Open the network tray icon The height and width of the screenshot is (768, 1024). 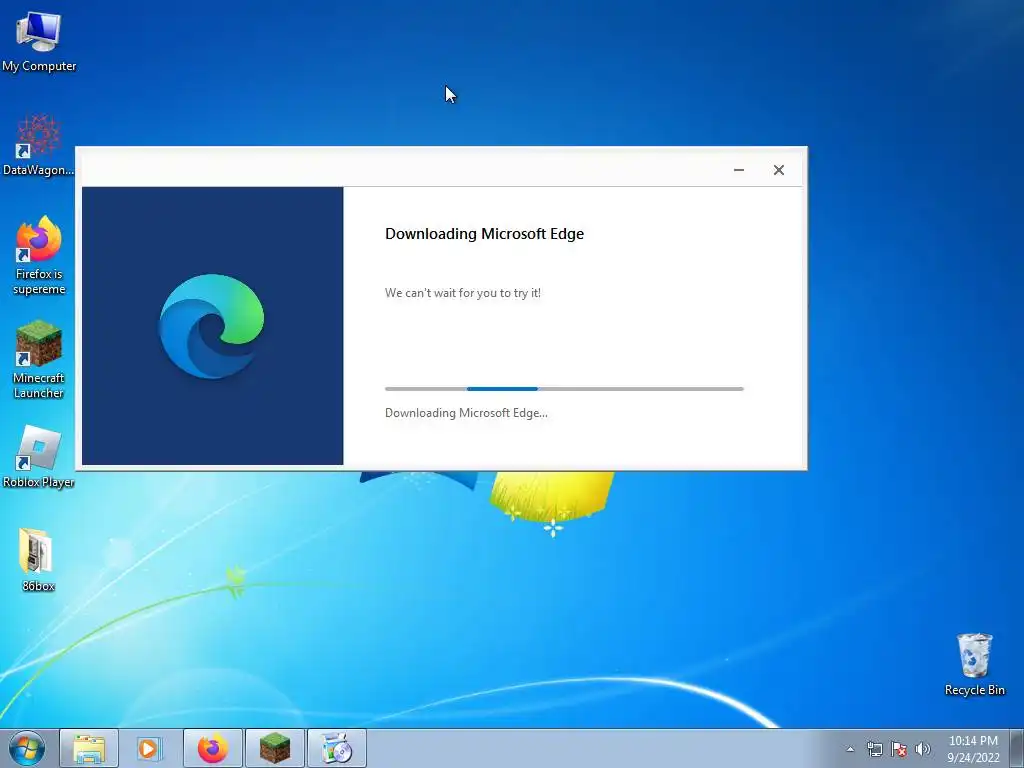point(874,749)
